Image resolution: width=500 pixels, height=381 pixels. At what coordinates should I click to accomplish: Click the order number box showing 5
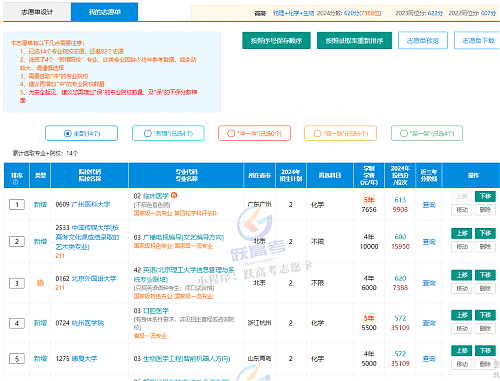(17, 359)
